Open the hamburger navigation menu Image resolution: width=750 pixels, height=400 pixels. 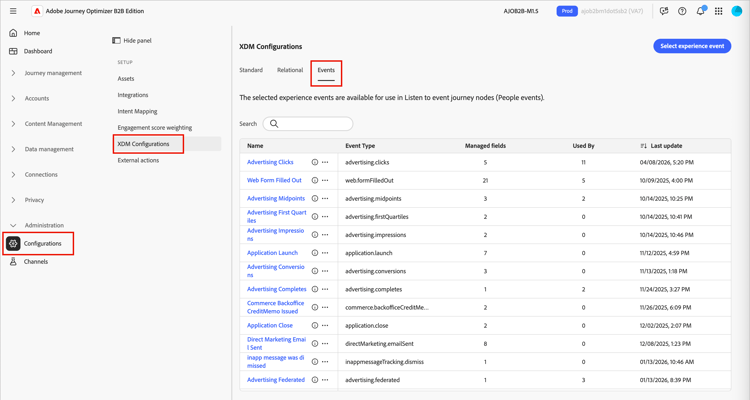pyautogui.click(x=13, y=11)
